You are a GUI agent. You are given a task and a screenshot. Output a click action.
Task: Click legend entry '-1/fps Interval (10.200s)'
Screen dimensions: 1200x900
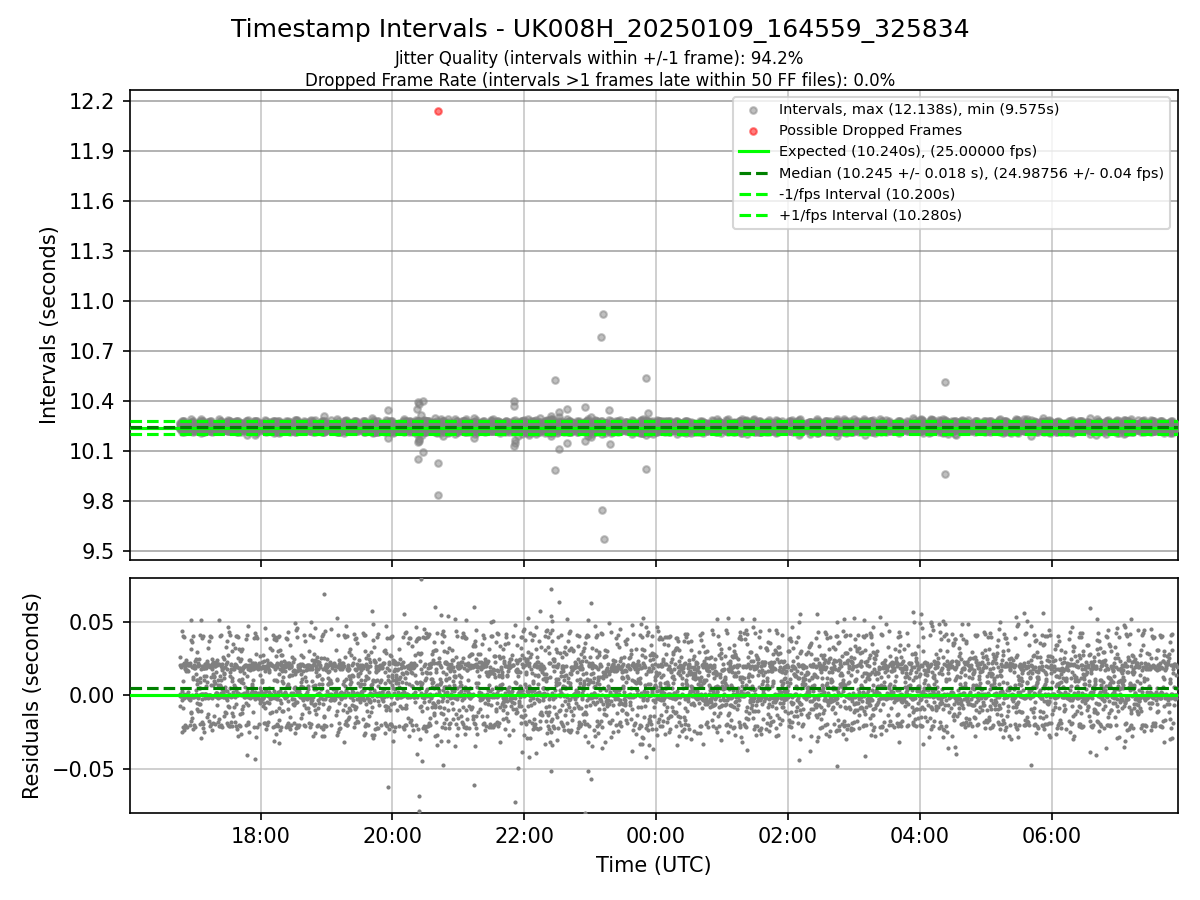click(867, 193)
